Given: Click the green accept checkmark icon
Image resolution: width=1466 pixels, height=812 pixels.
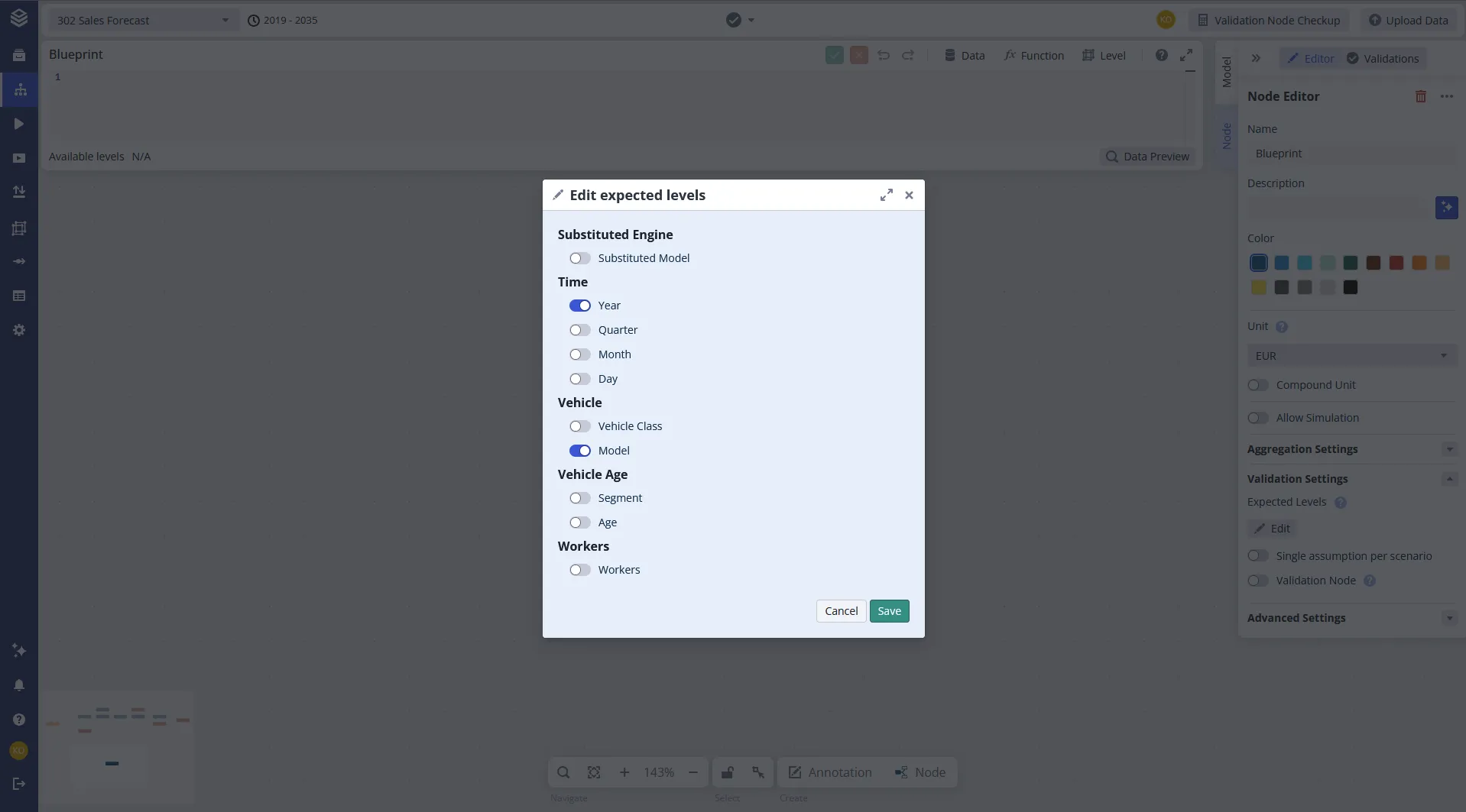Looking at the screenshot, I should [835, 55].
